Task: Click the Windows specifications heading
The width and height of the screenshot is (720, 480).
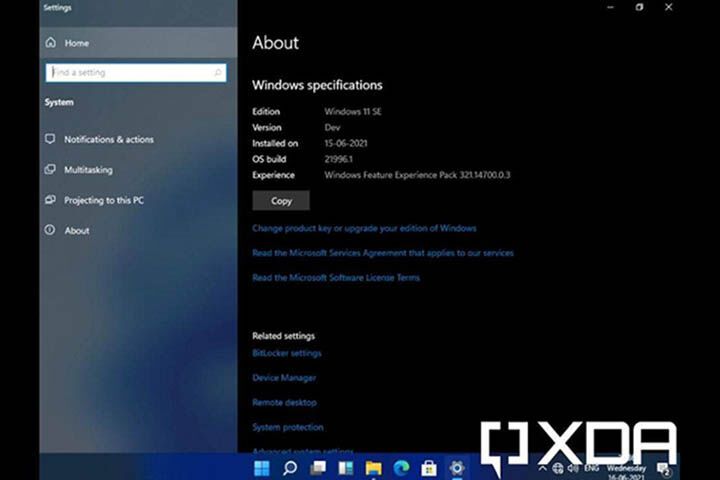Action: (317, 85)
